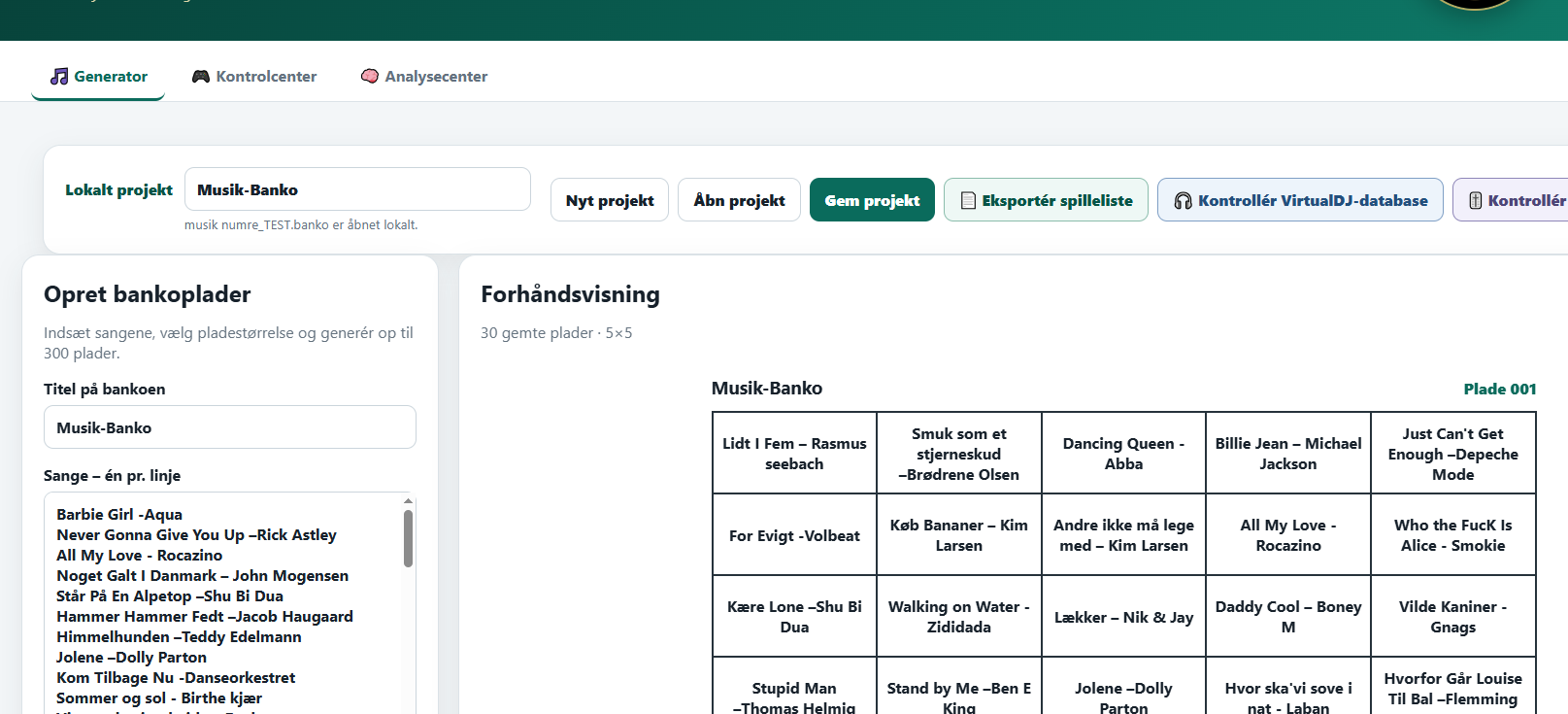Click the line 'Himmelhunden –Teddy Edelmann'
1568x714 pixels.
pyautogui.click(x=179, y=637)
